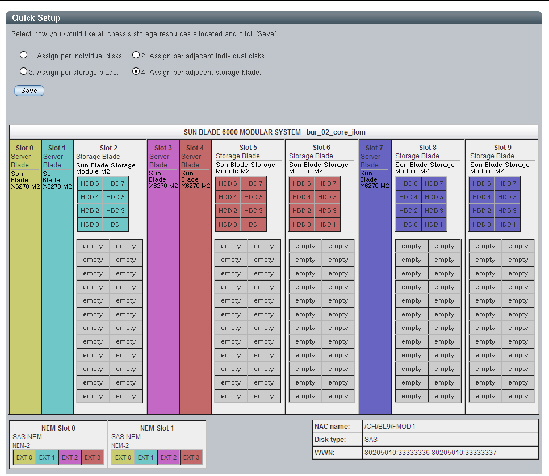Viewport: 549px width, 476px height.
Task: Click the yellow EXT 0 port in NEM Slot 1
Action: tap(123, 457)
